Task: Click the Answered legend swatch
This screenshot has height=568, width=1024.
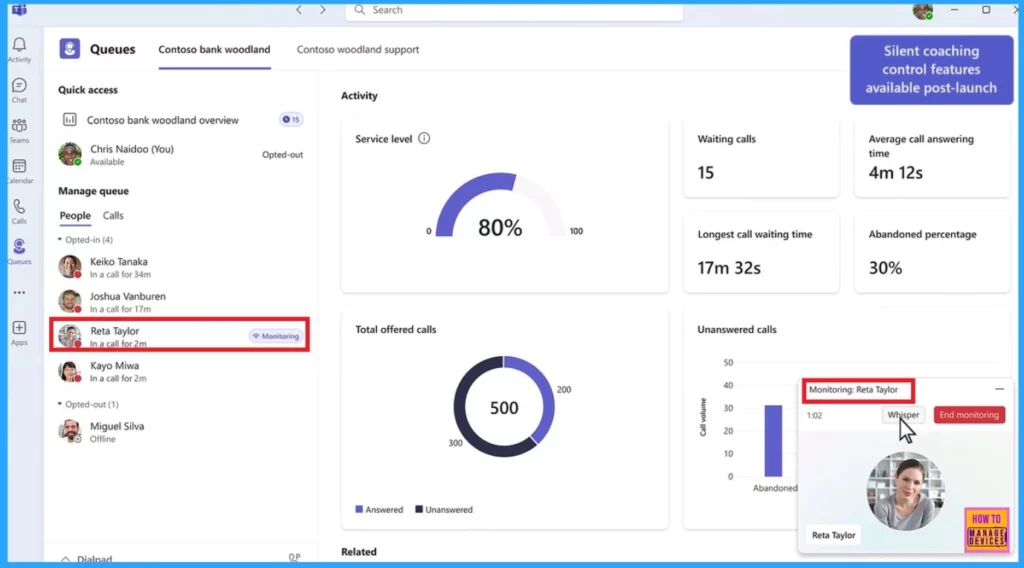Action: coord(359,509)
